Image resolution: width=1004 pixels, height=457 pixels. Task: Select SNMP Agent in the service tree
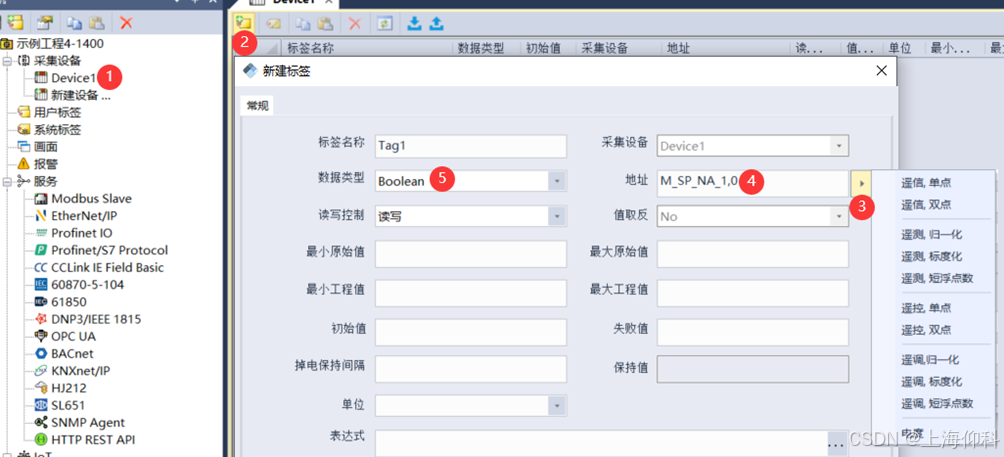(88, 422)
